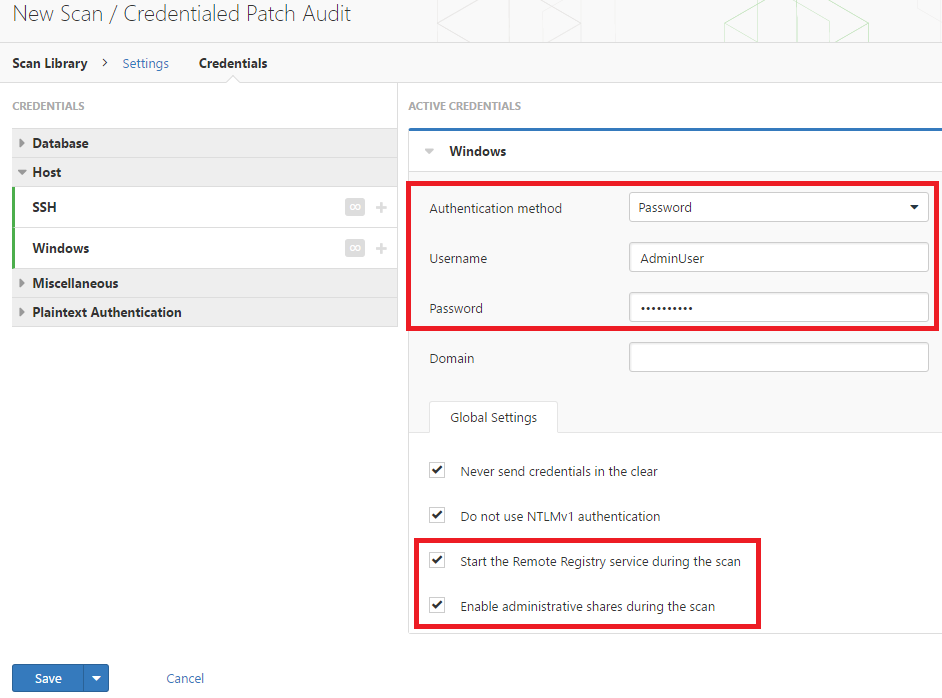Switch to the Settings tab

145,64
